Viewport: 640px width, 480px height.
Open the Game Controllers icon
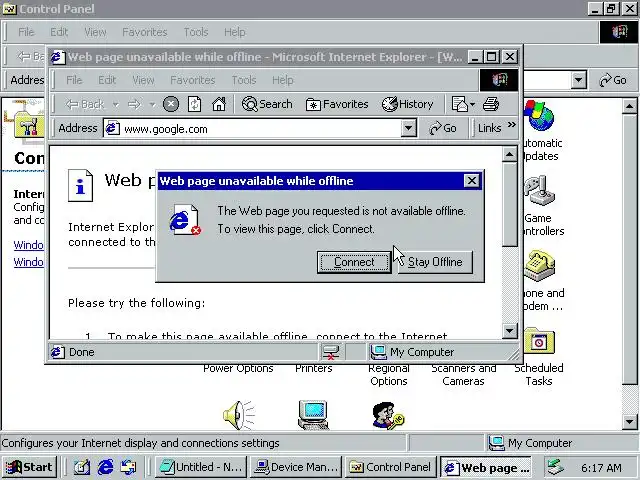pyautogui.click(x=540, y=191)
